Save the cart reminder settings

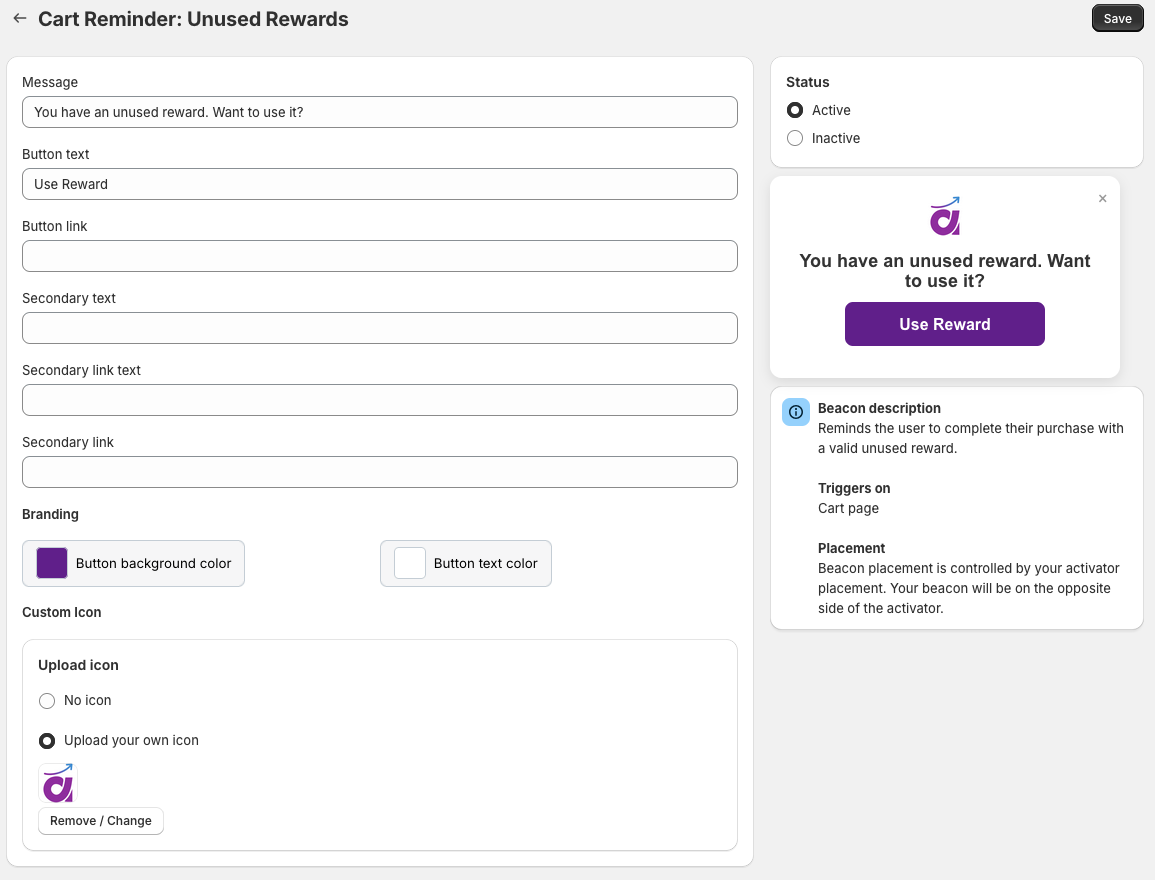point(1117,18)
